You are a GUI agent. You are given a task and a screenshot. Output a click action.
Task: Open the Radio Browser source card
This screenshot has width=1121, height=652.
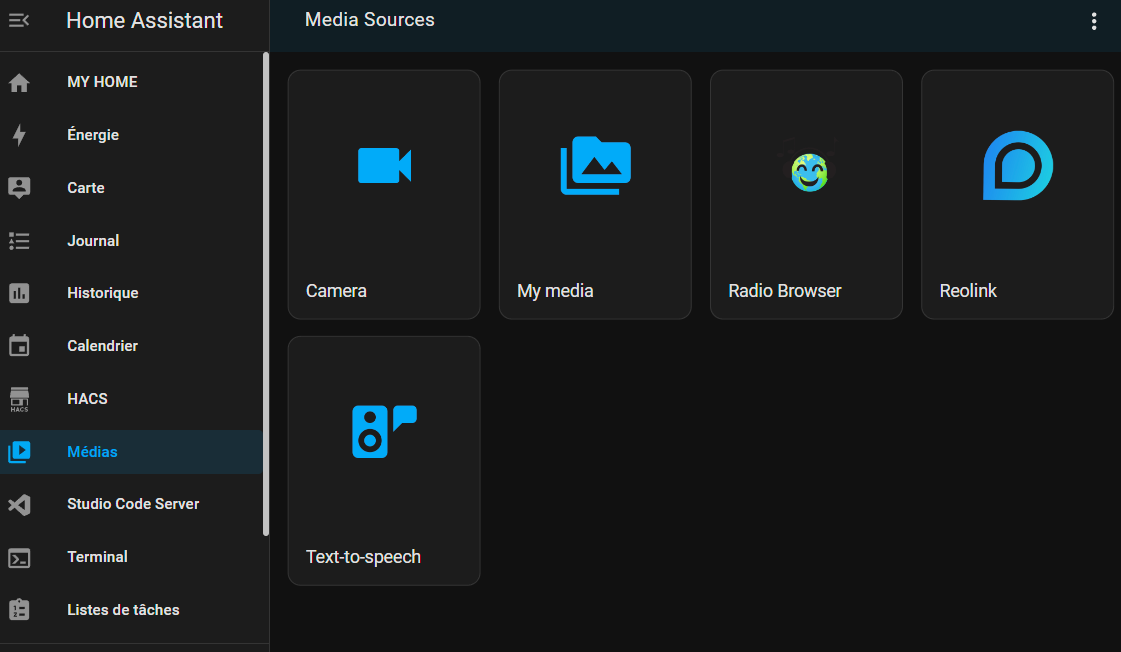tap(806, 194)
